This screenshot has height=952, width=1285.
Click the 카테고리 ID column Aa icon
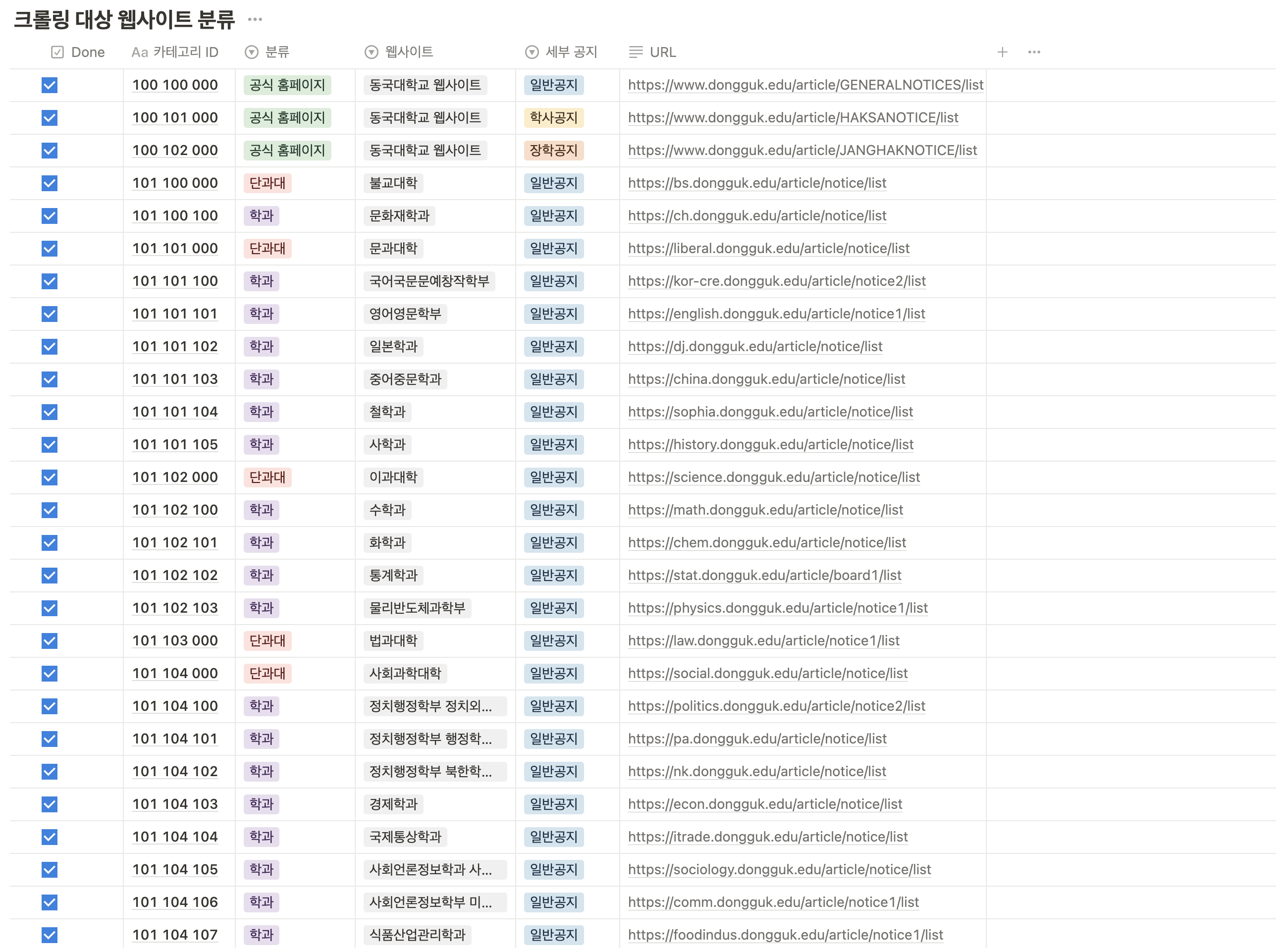tap(140, 53)
